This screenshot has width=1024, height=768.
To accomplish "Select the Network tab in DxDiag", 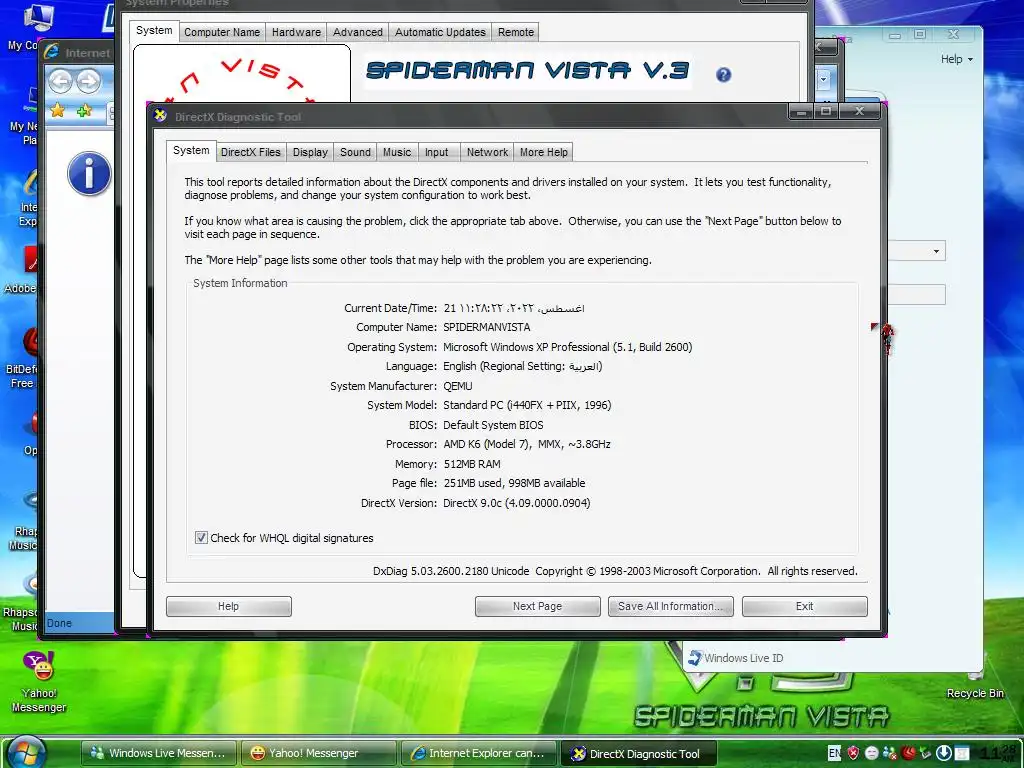I will click(x=487, y=152).
